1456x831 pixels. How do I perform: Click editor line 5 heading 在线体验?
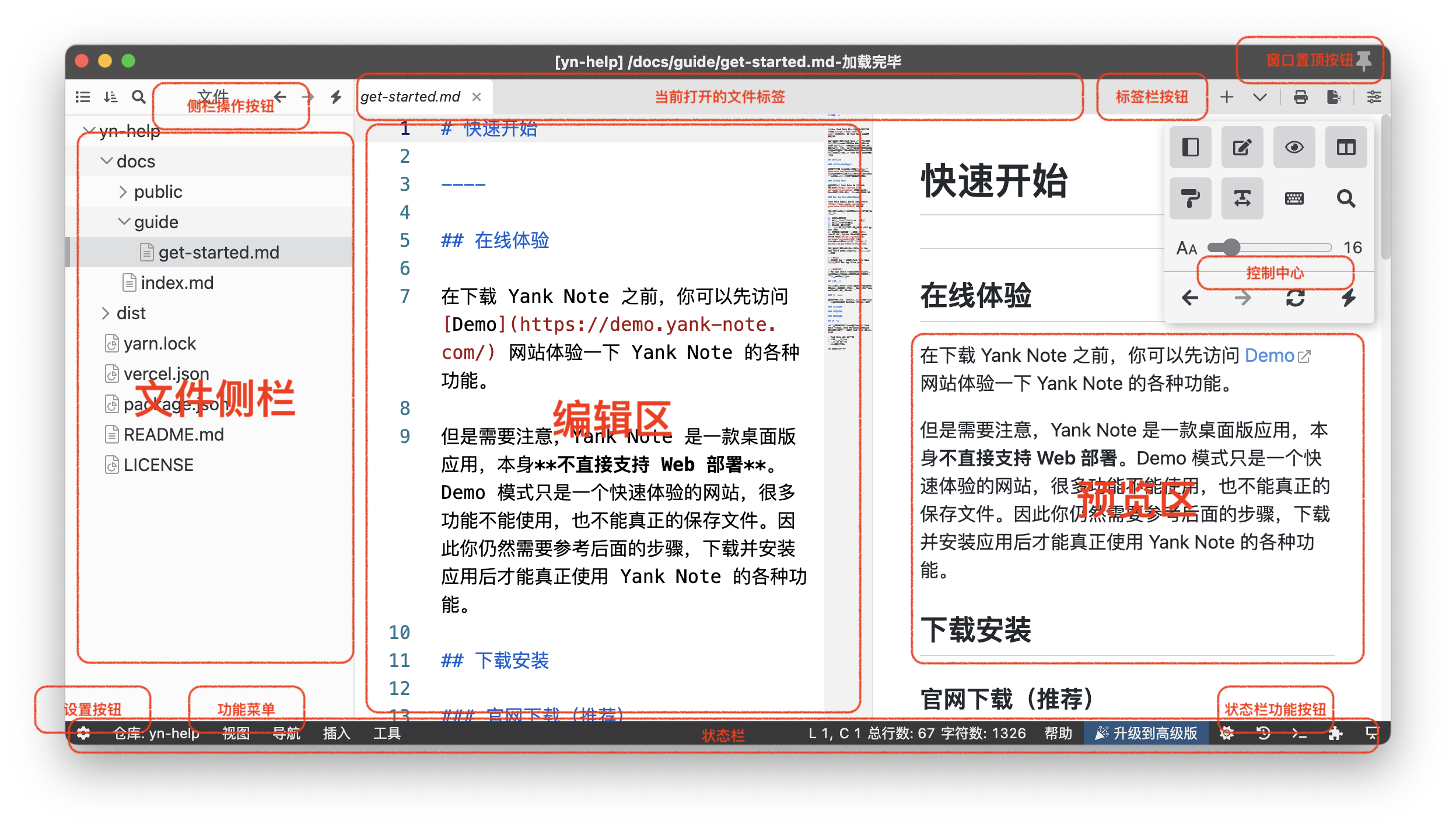[495, 240]
